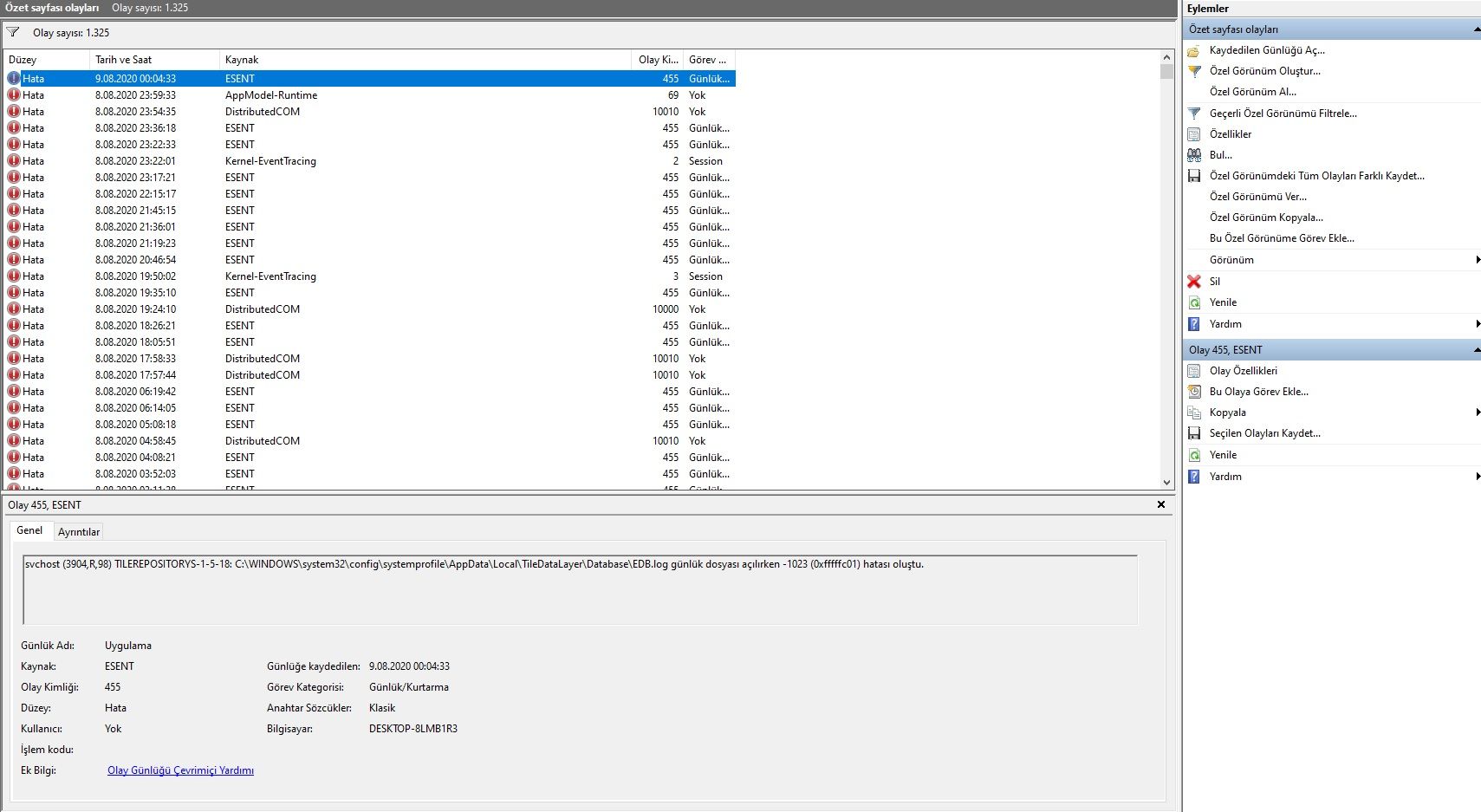Click the Bul binoculars icon

[1194, 155]
